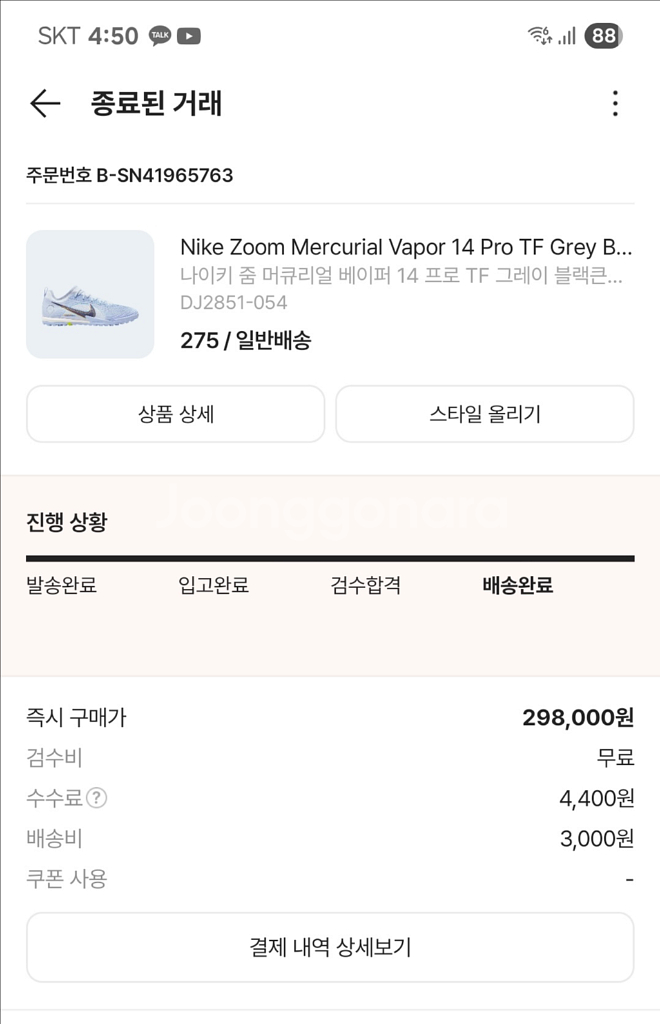Screen dimensions: 660x1024
Task: Tap the YouTube notification icon
Action: coord(189,36)
